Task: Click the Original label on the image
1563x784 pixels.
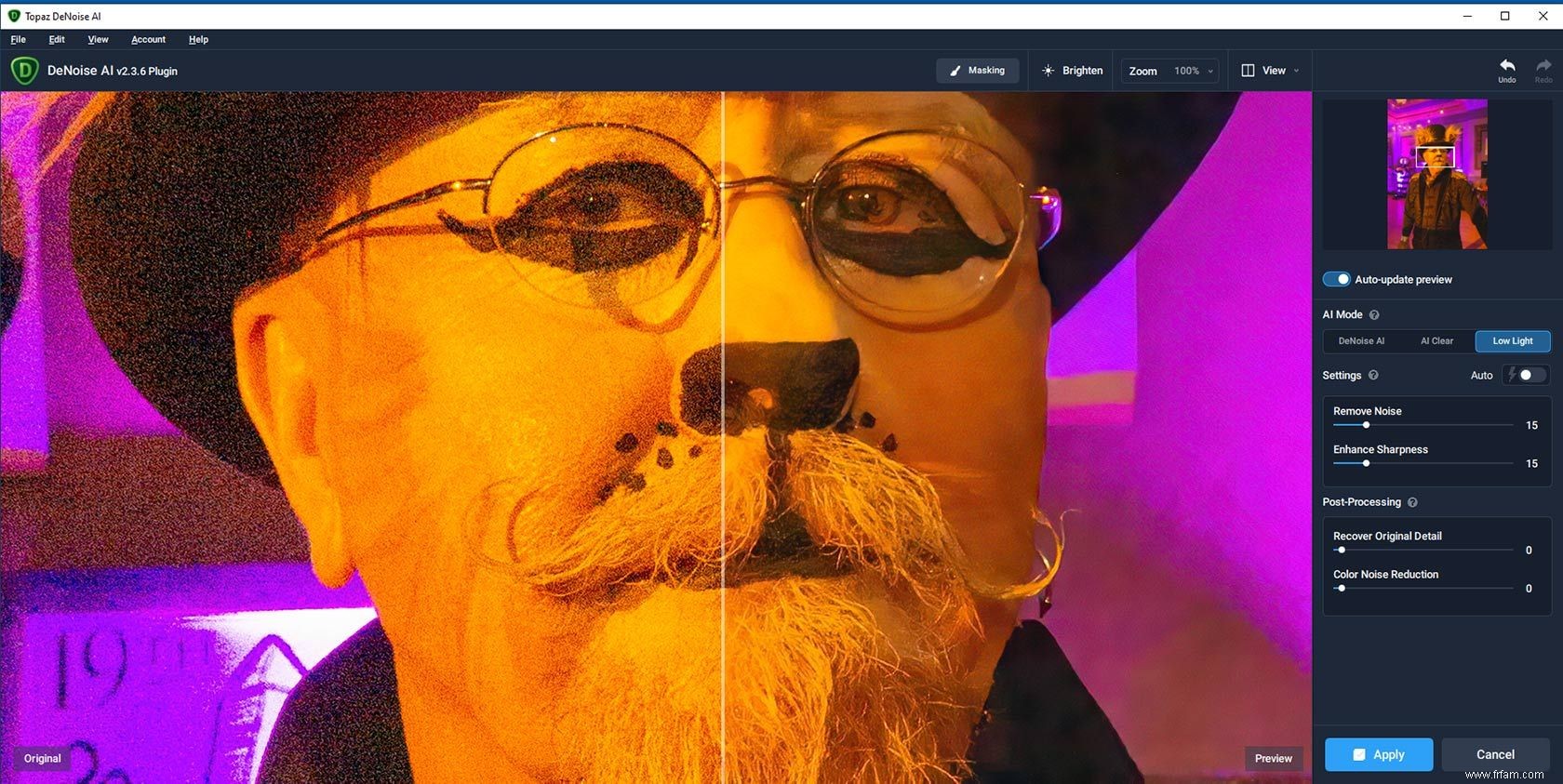Action: pos(43,758)
